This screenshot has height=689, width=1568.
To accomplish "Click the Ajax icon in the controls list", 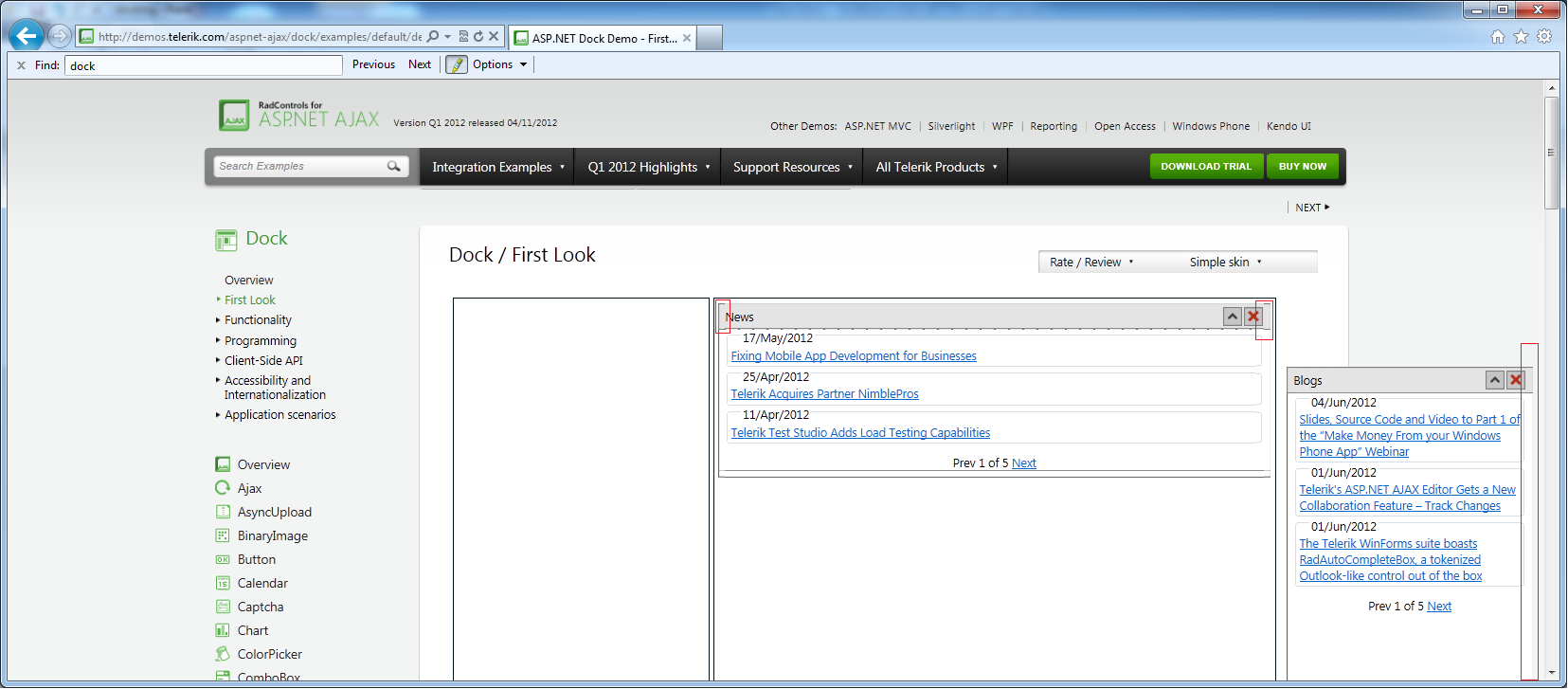I will pos(223,488).
